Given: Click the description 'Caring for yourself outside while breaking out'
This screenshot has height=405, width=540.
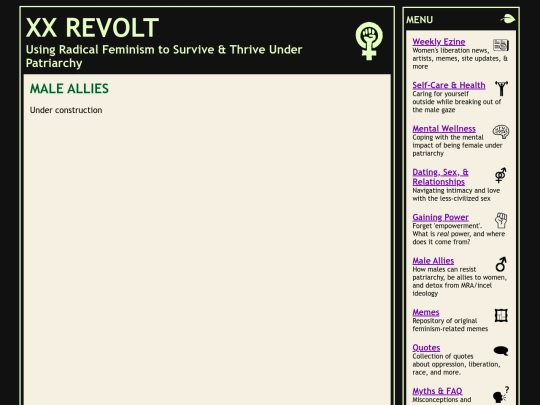Looking at the screenshot, I should [457, 102].
